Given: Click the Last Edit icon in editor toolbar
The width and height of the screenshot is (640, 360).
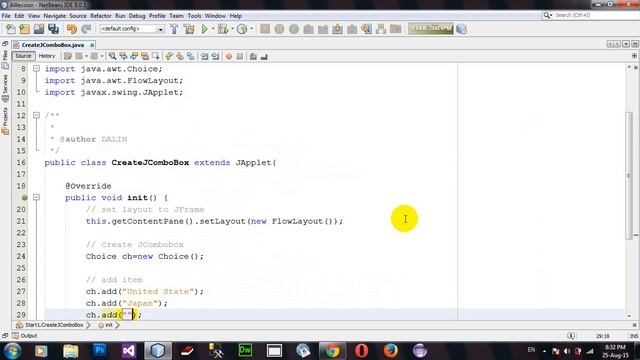Looking at the screenshot, I should 68,56.
